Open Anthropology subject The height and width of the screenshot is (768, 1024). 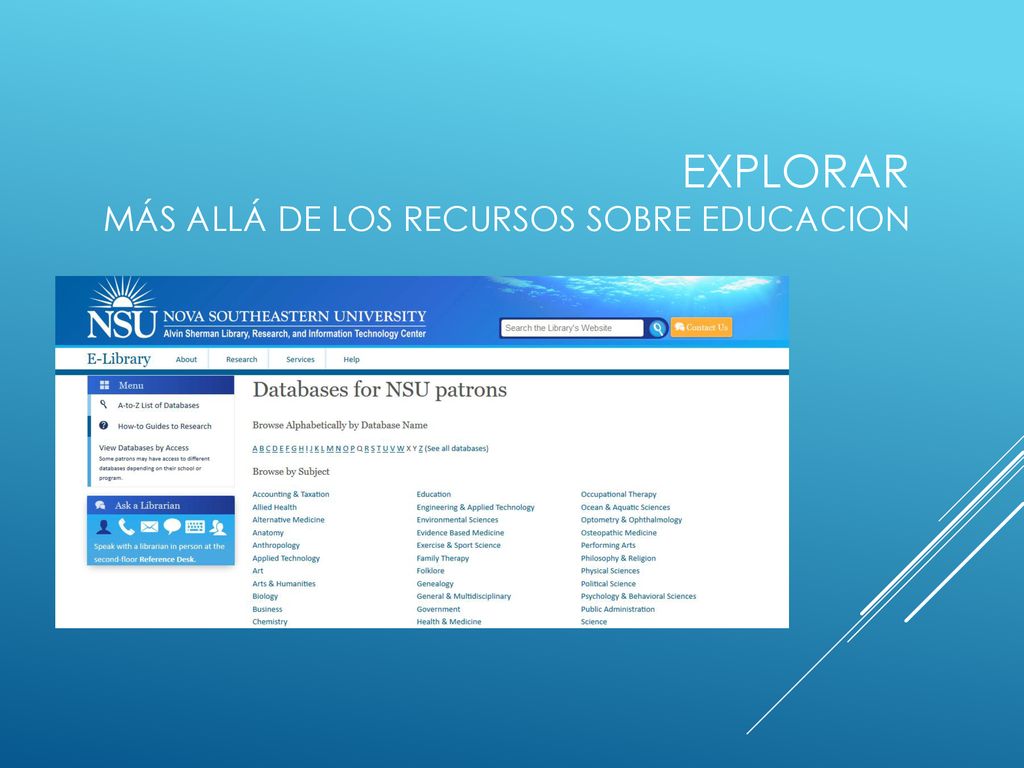(276, 545)
